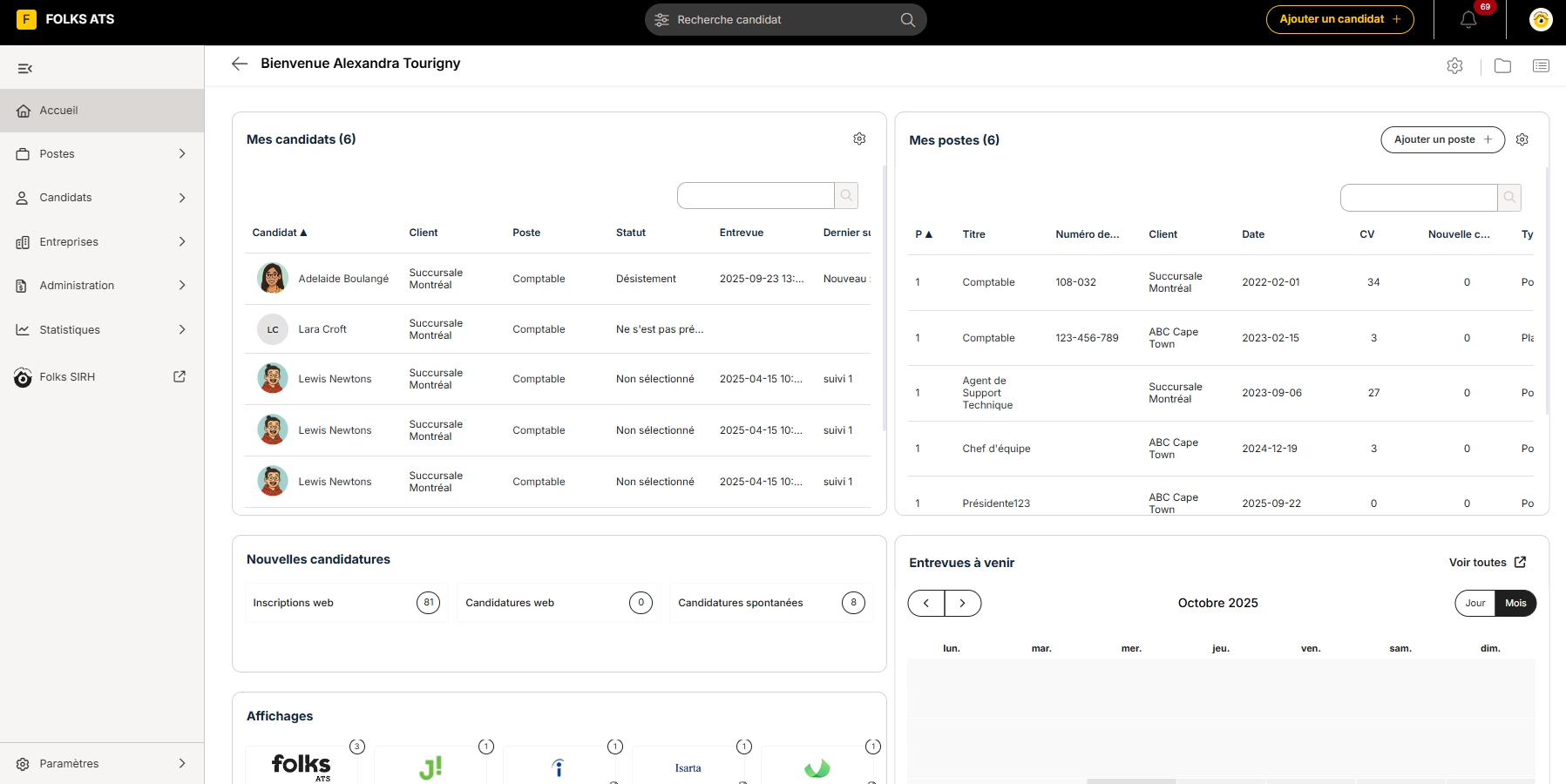Click the Mes postes vertical scrollbar
The height and width of the screenshot is (784, 1566).
coord(1547,290)
